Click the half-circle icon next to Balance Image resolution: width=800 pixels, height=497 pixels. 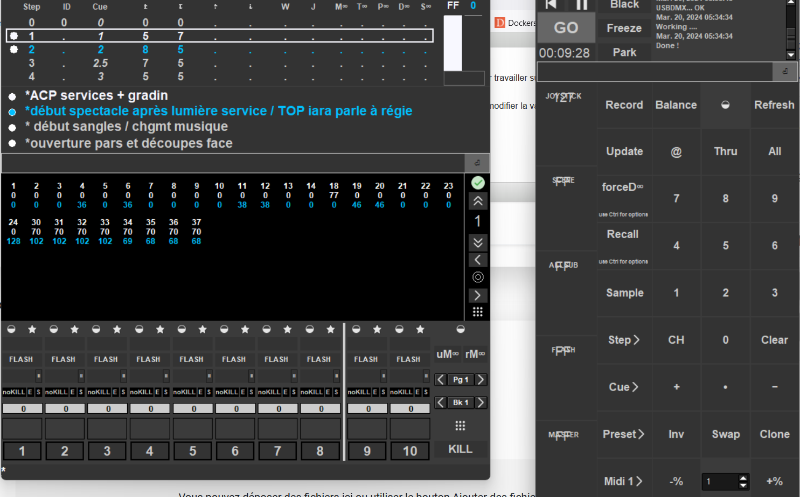click(x=725, y=105)
